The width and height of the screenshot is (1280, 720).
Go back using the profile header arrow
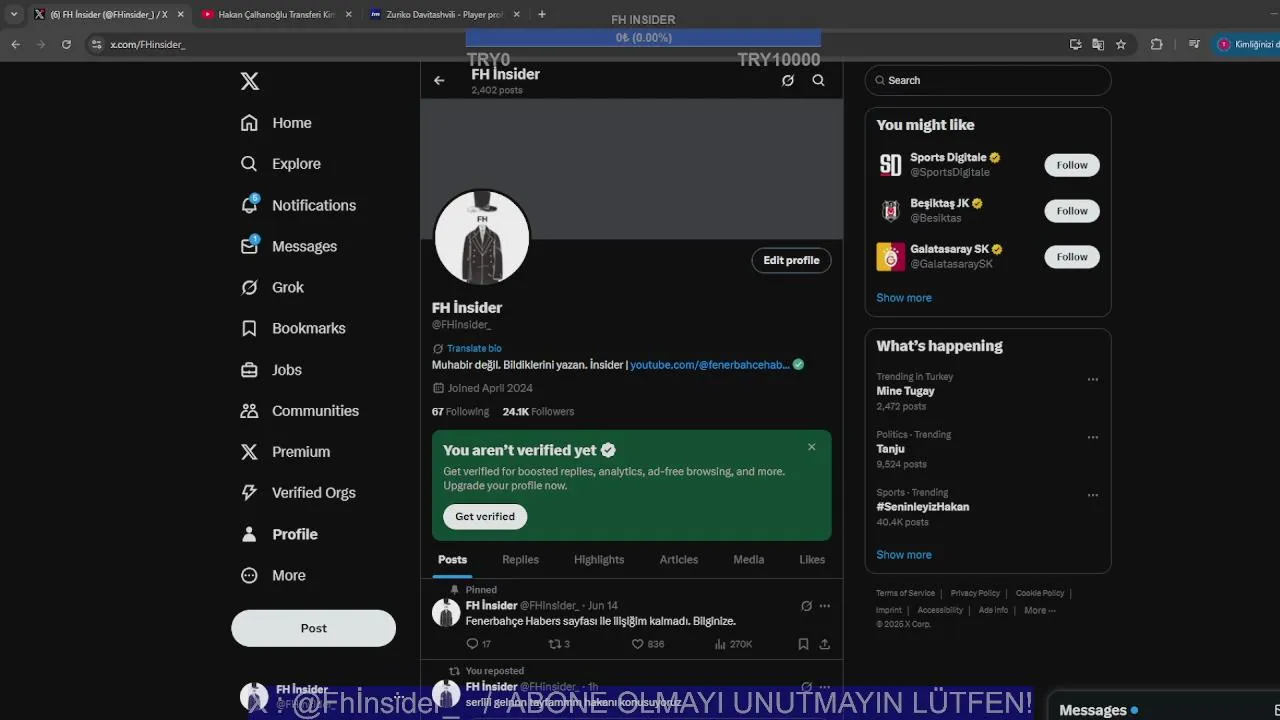pyautogui.click(x=439, y=80)
